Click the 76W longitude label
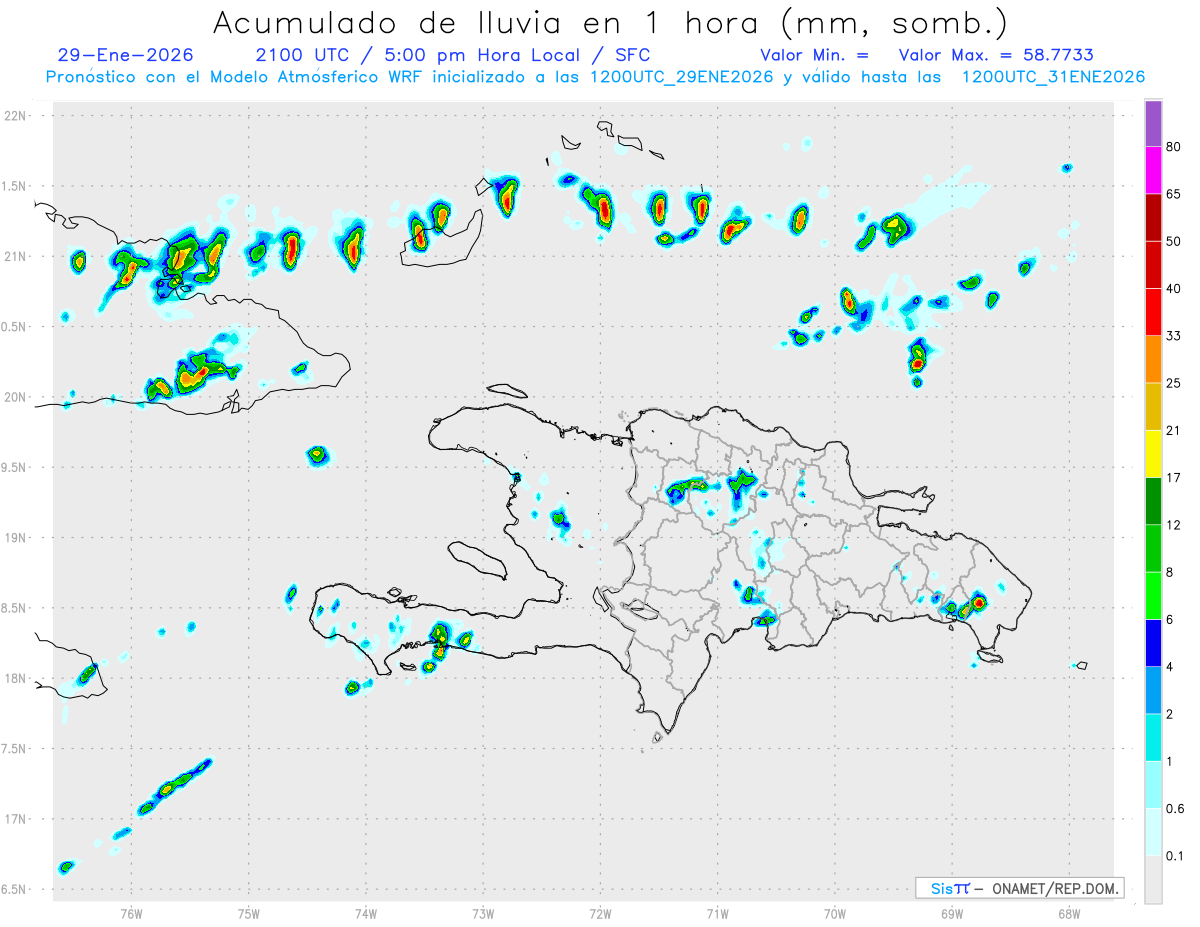The height and width of the screenshot is (927, 1200). click(131, 913)
